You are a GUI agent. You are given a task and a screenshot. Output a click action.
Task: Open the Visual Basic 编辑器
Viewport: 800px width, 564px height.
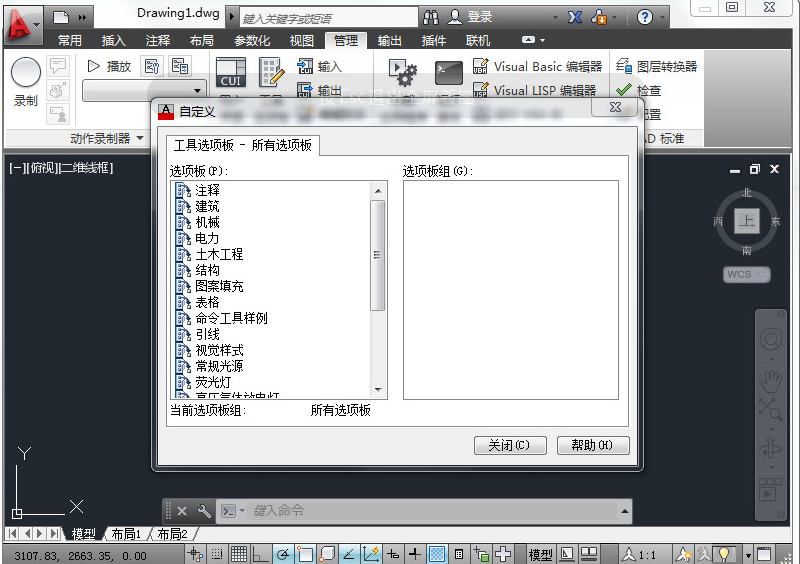(x=538, y=66)
